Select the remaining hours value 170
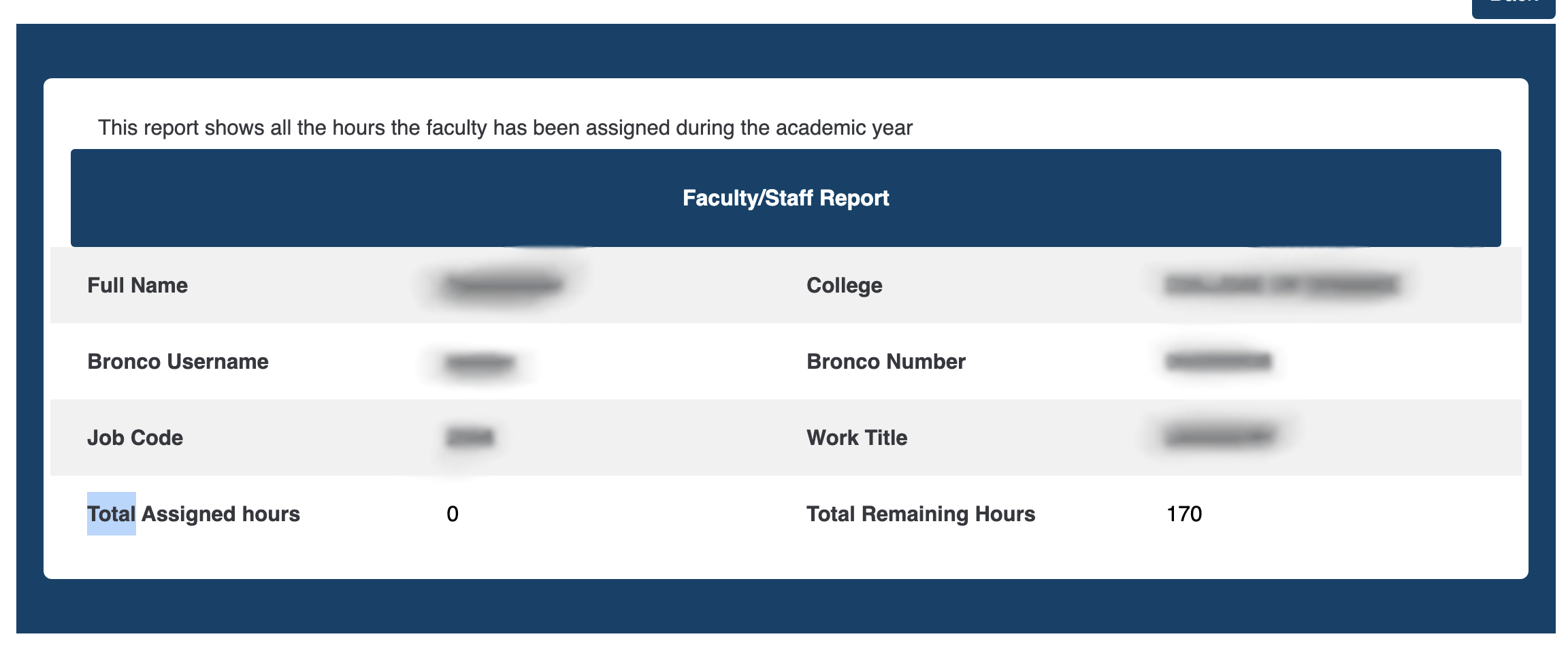 (x=1183, y=514)
